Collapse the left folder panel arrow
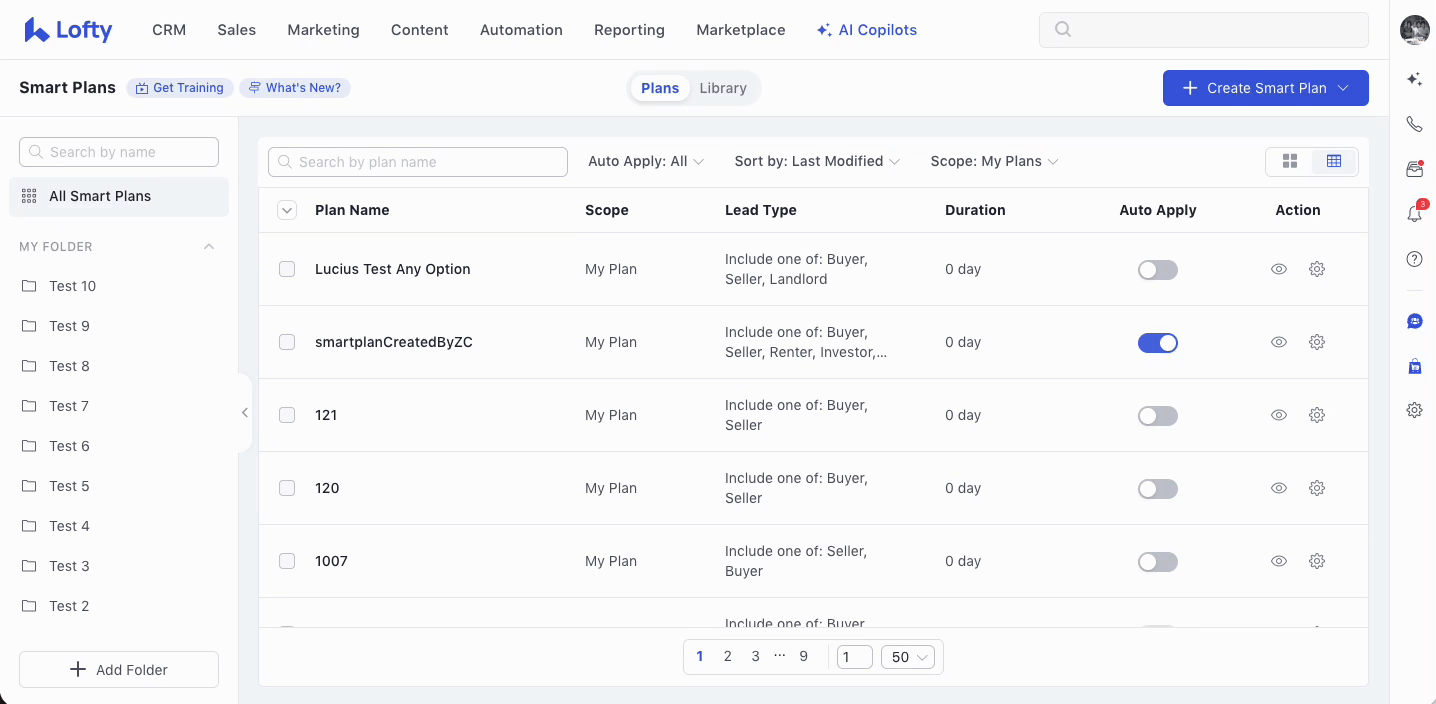 coord(245,413)
